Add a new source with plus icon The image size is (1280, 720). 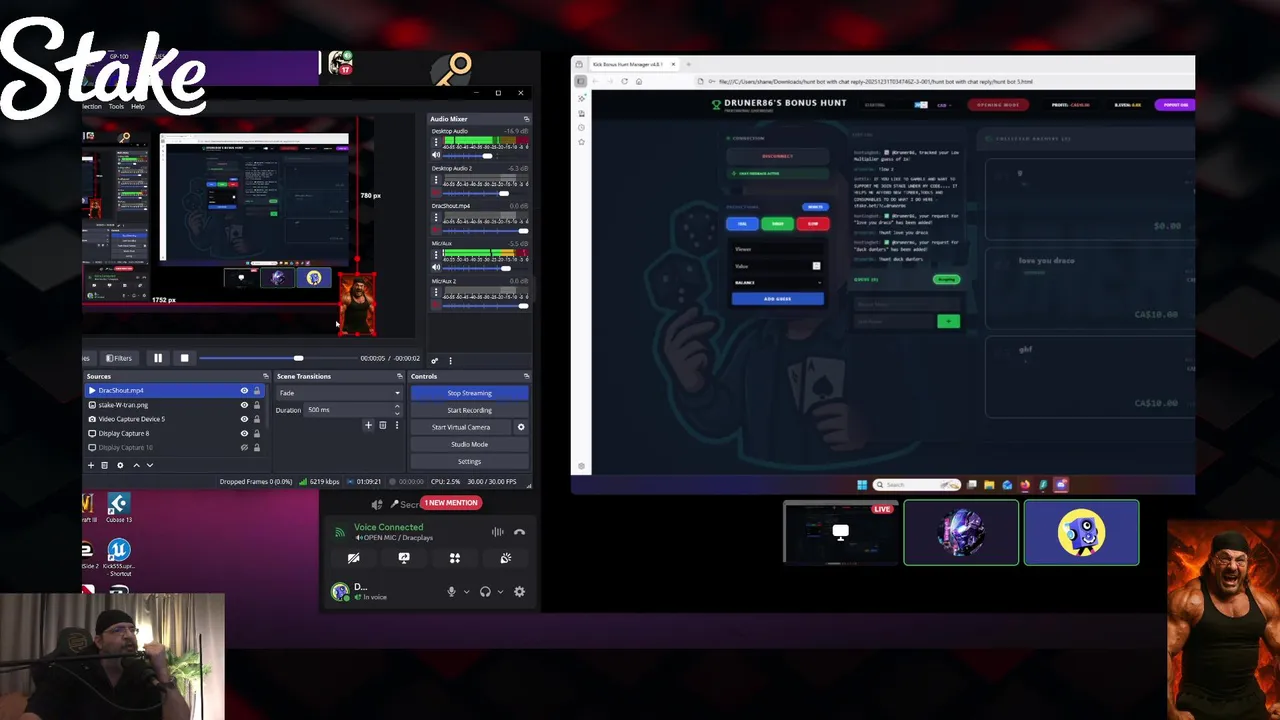pyautogui.click(x=91, y=465)
